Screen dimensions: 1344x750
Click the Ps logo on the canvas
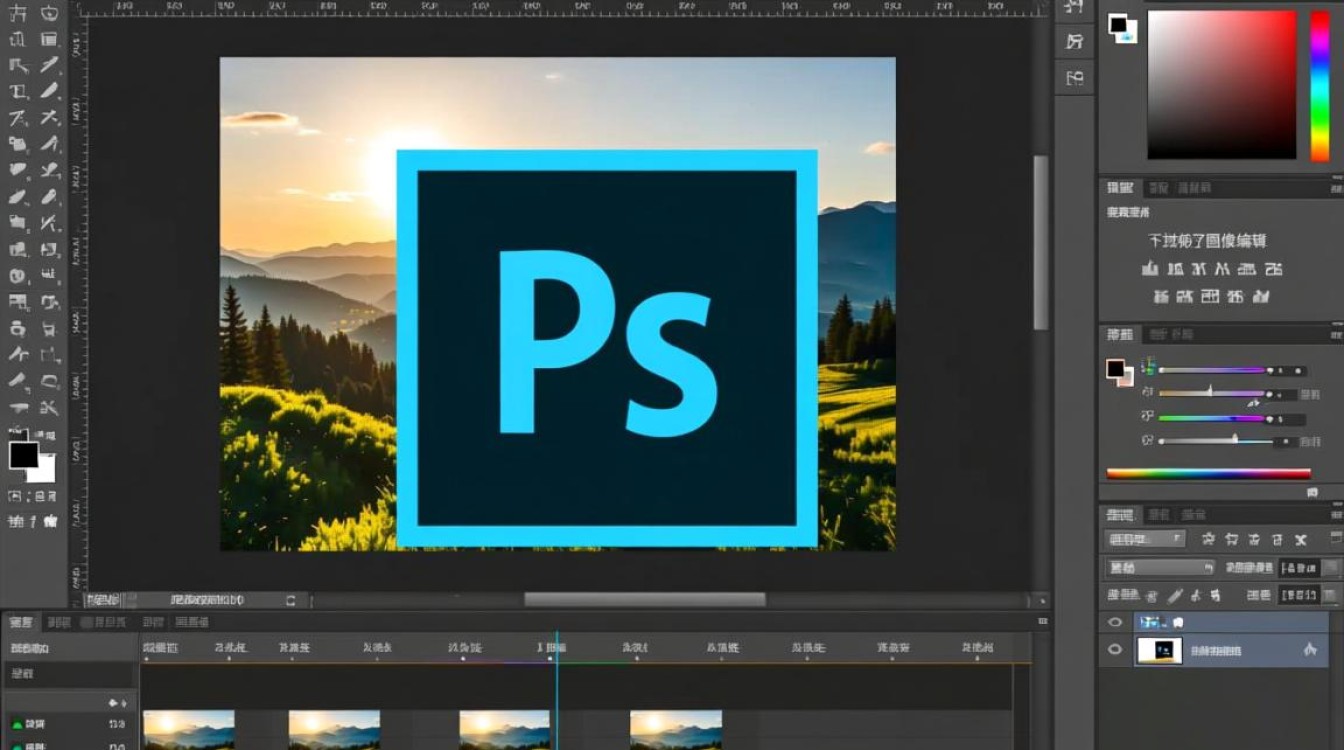607,348
